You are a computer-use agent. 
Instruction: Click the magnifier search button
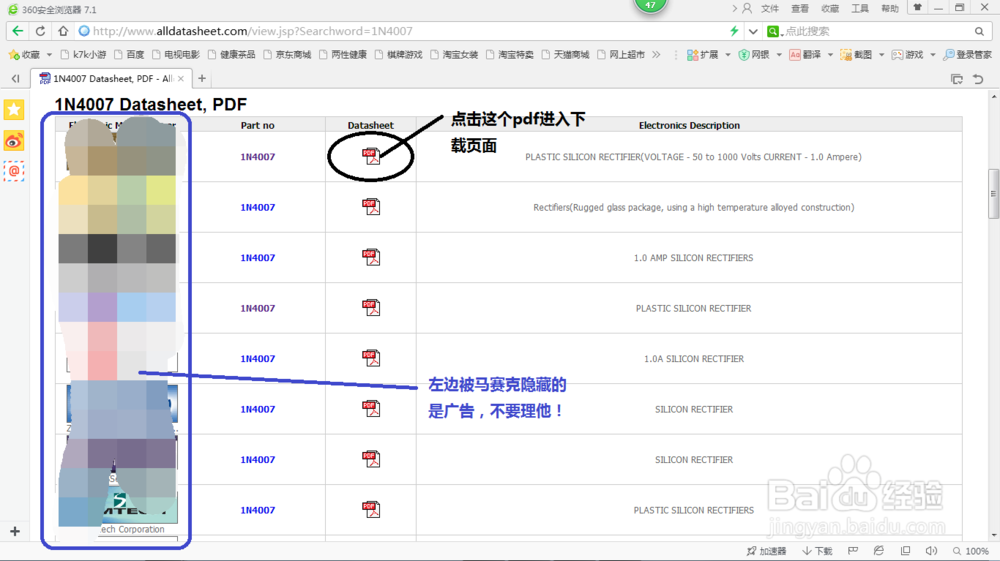coord(980,31)
